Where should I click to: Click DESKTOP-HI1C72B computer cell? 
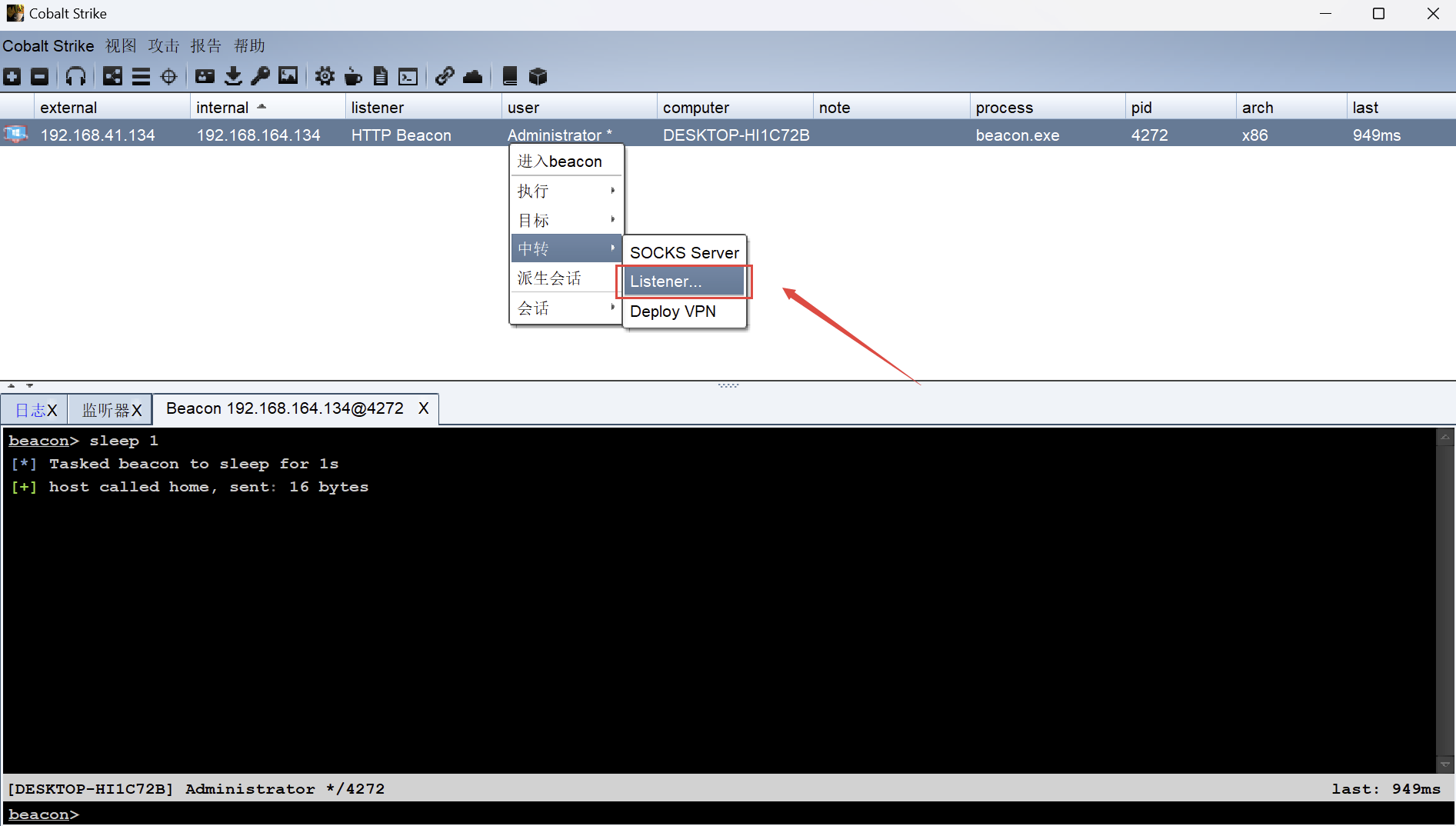736,135
